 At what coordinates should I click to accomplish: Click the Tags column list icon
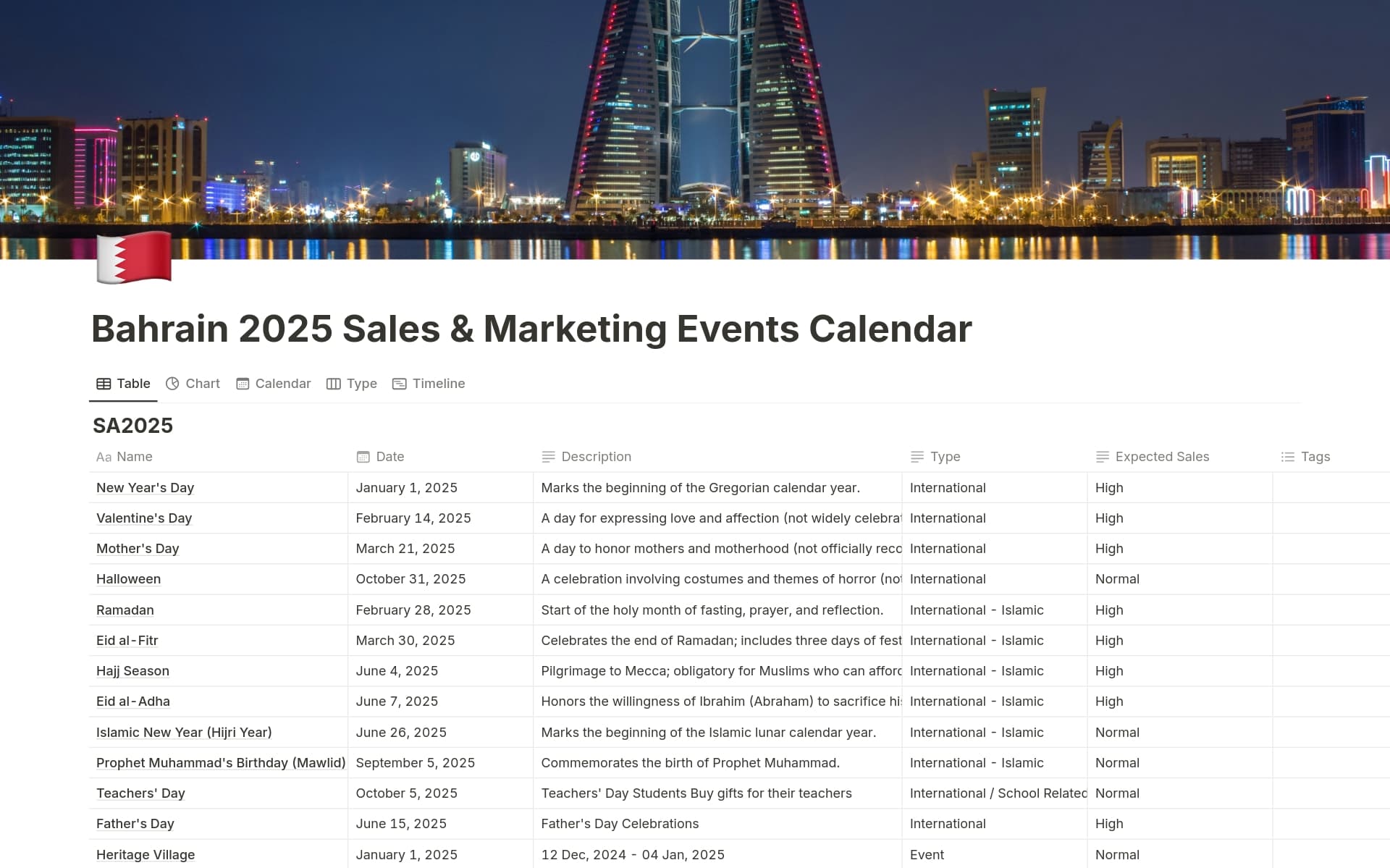point(1287,457)
